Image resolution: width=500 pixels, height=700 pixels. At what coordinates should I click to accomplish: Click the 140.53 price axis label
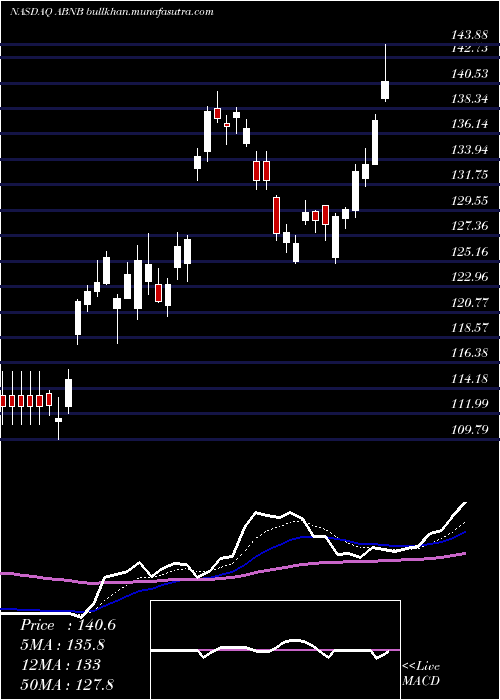click(x=470, y=74)
